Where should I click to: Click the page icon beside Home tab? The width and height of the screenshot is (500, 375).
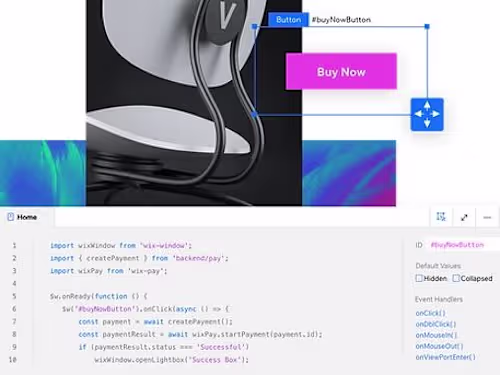(11, 217)
